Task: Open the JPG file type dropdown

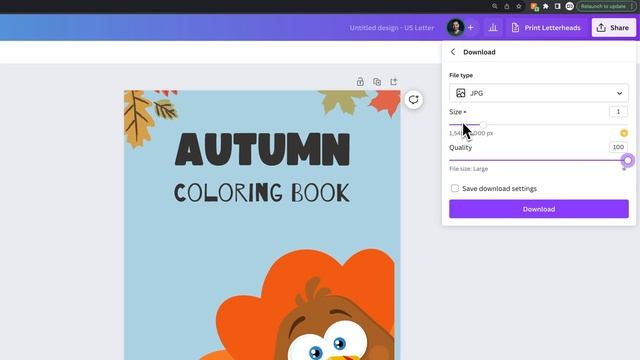Action: pos(539,93)
